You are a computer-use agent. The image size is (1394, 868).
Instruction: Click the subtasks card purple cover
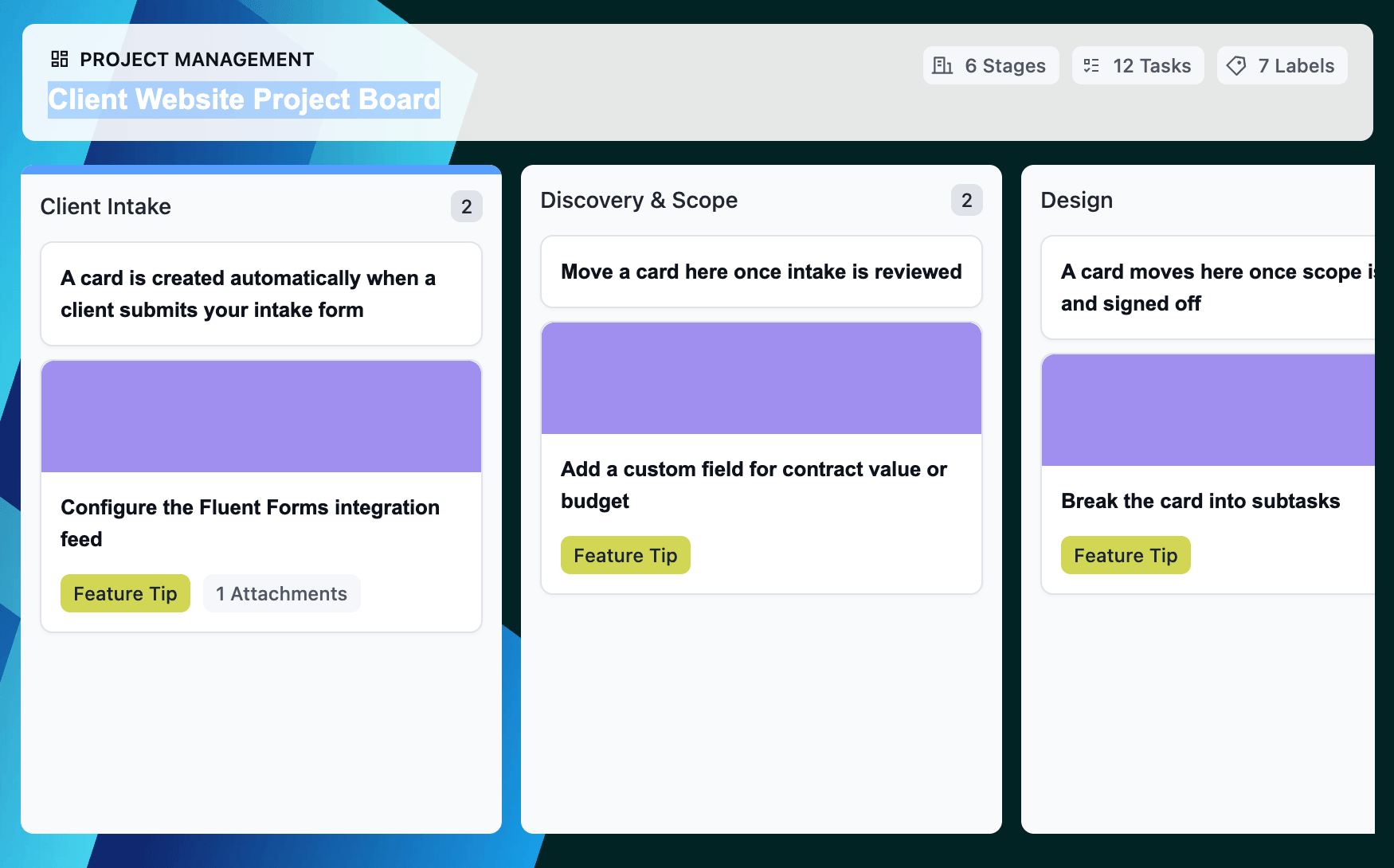tap(1208, 410)
